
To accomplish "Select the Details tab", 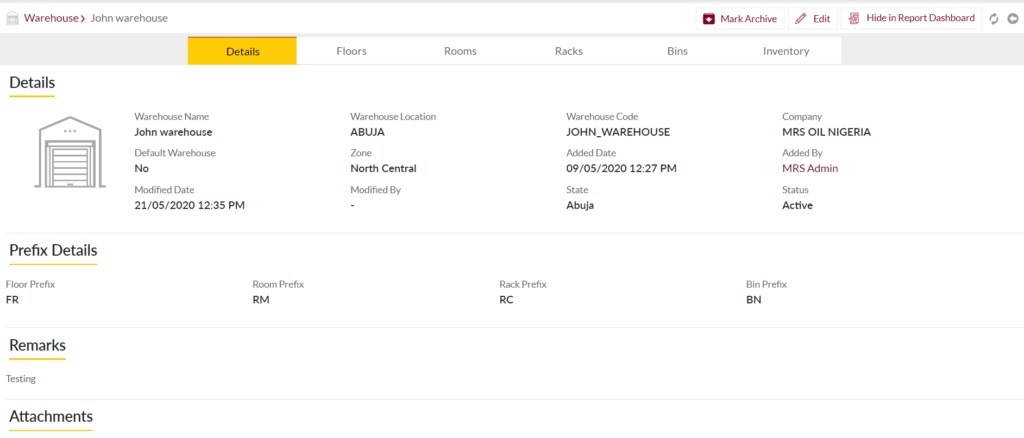I will click(x=242, y=51).
